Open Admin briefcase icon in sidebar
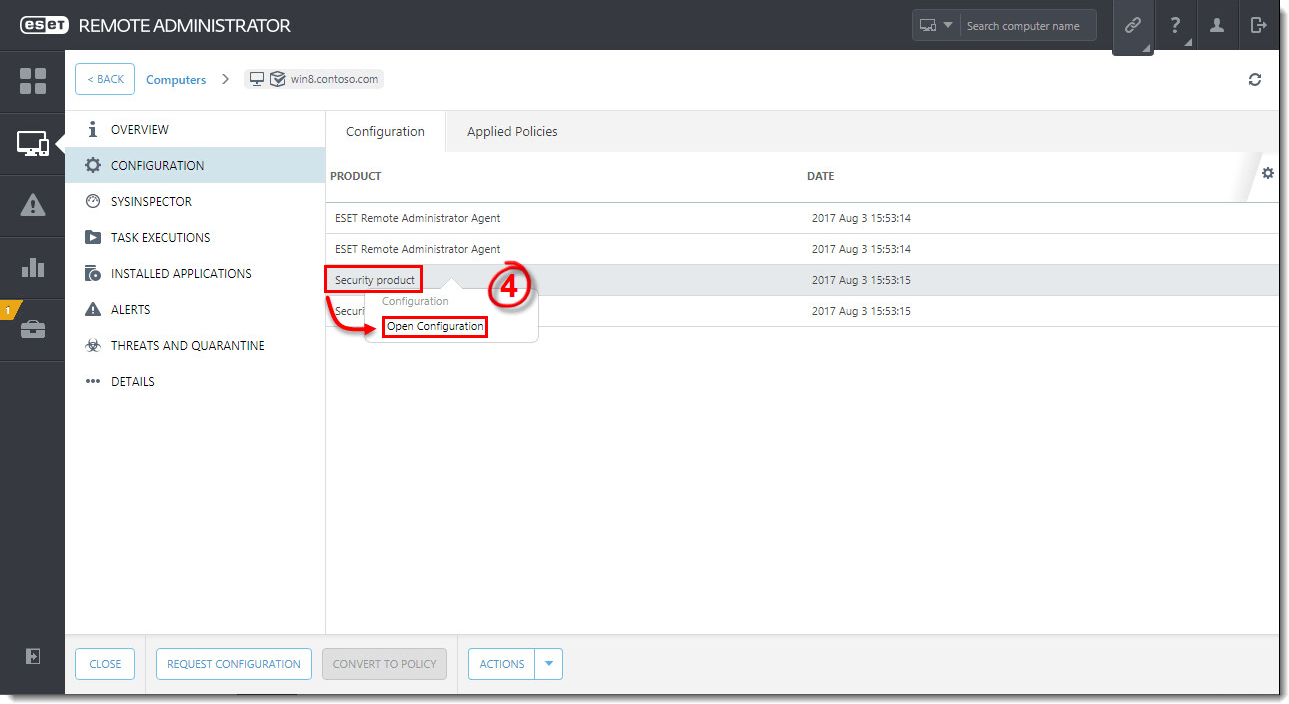This screenshot has height=704, width=1289. click(x=33, y=329)
